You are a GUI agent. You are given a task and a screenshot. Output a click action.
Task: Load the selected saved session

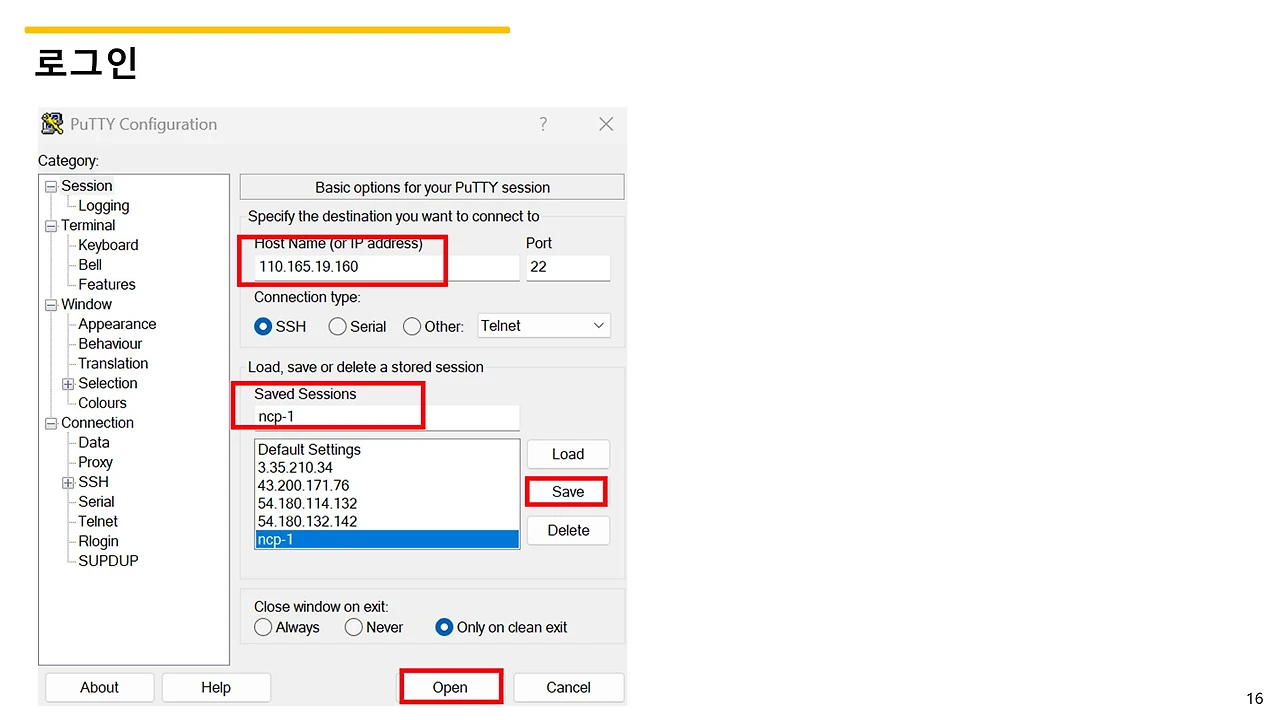pyautogui.click(x=568, y=454)
